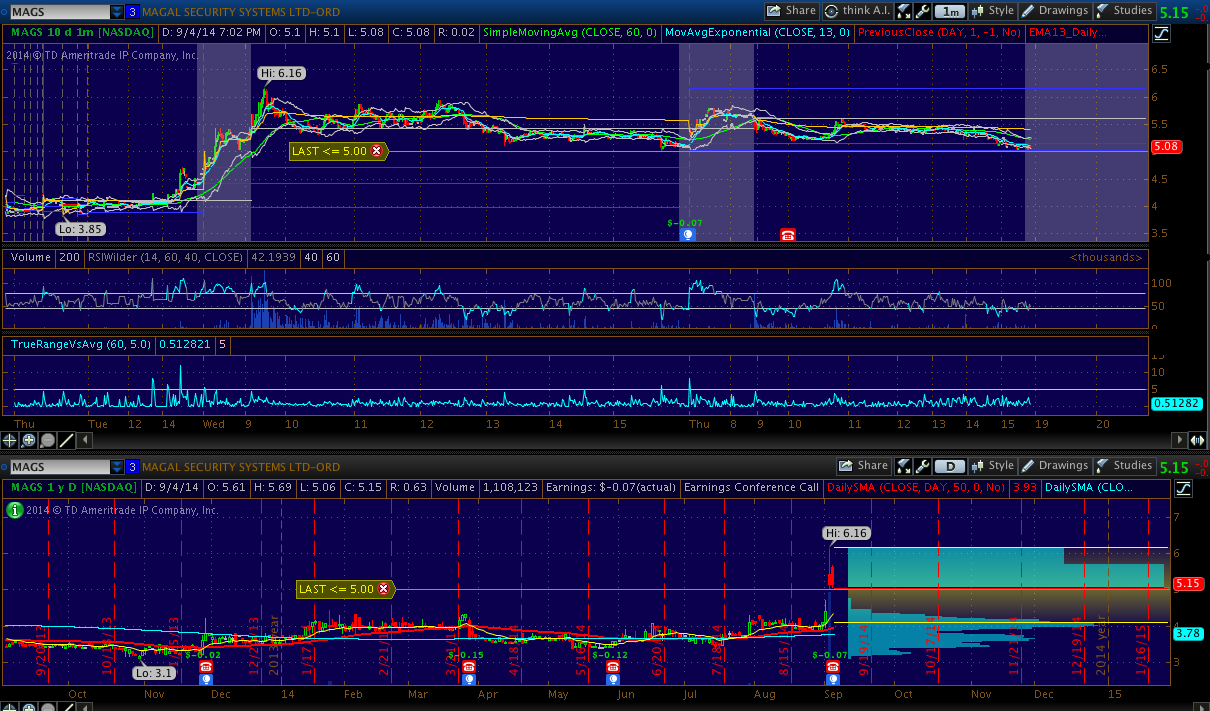1210x711 pixels.
Task: Click the crosshair pointer tool on upper chart
Action: point(10,440)
